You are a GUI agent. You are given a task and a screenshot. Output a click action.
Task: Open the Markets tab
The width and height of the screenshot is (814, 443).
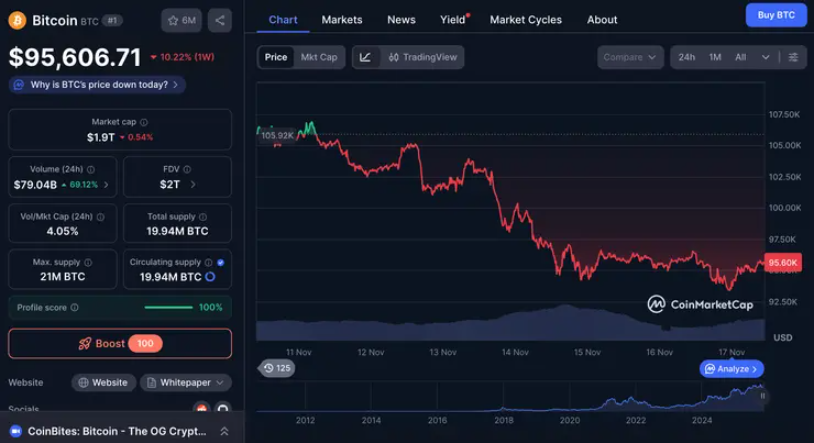(x=342, y=19)
